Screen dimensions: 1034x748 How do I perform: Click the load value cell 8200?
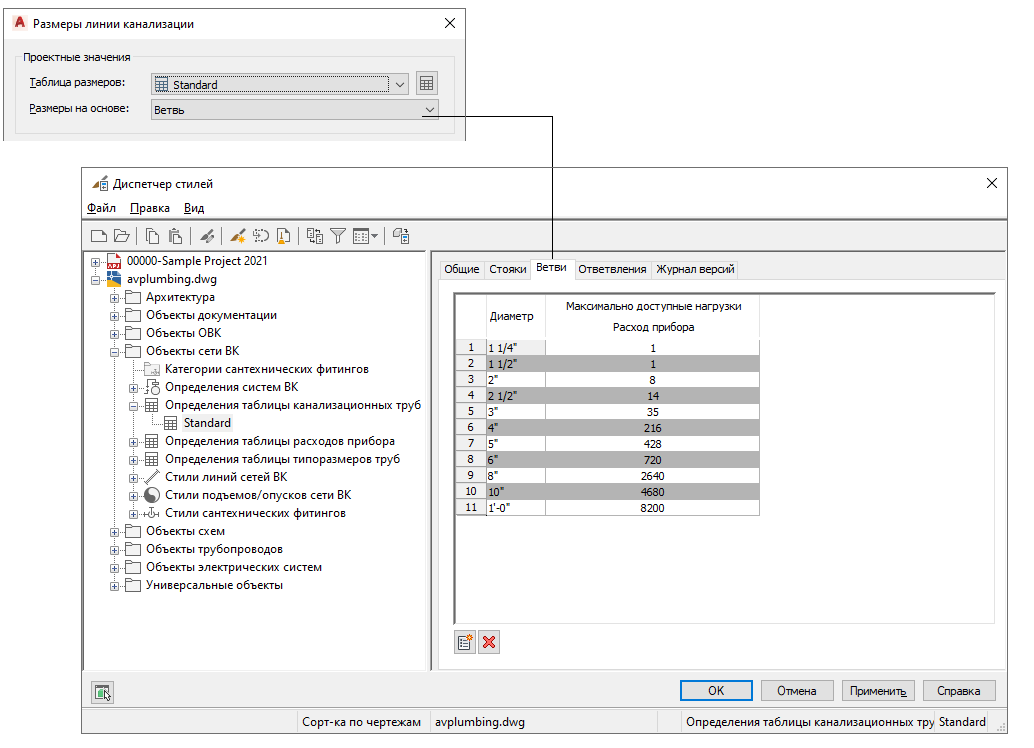(652, 508)
